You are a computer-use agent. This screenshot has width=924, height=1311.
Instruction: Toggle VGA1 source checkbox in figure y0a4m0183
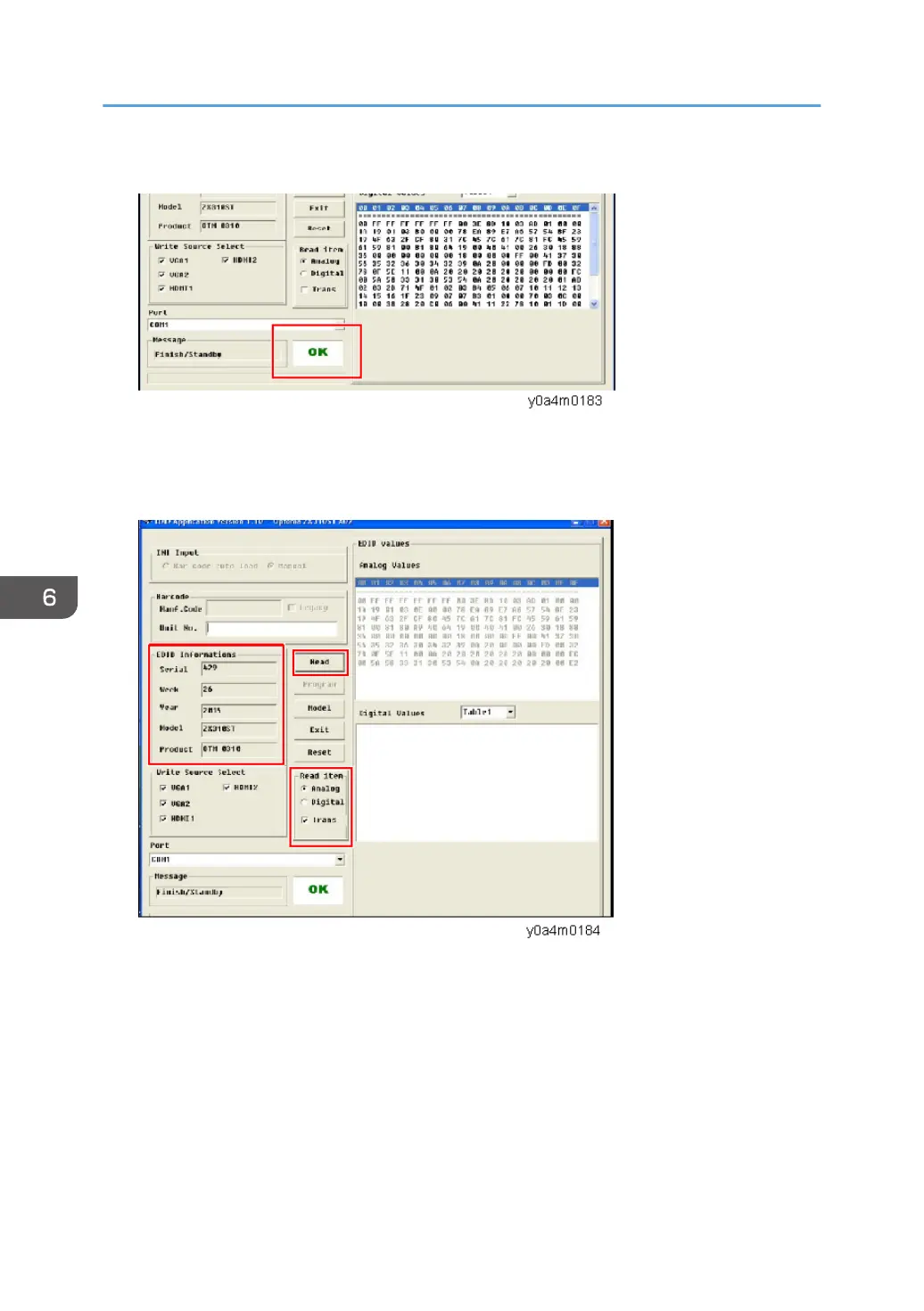(161, 260)
